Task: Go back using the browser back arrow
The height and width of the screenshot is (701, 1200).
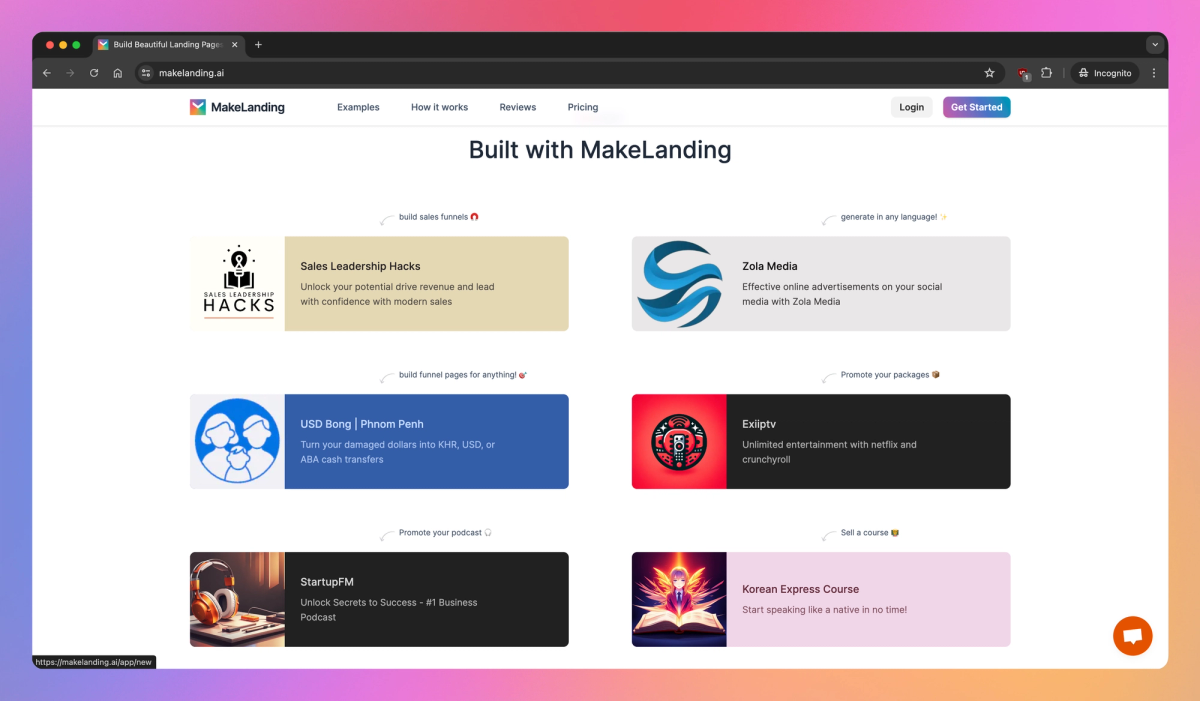Action: point(46,72)
